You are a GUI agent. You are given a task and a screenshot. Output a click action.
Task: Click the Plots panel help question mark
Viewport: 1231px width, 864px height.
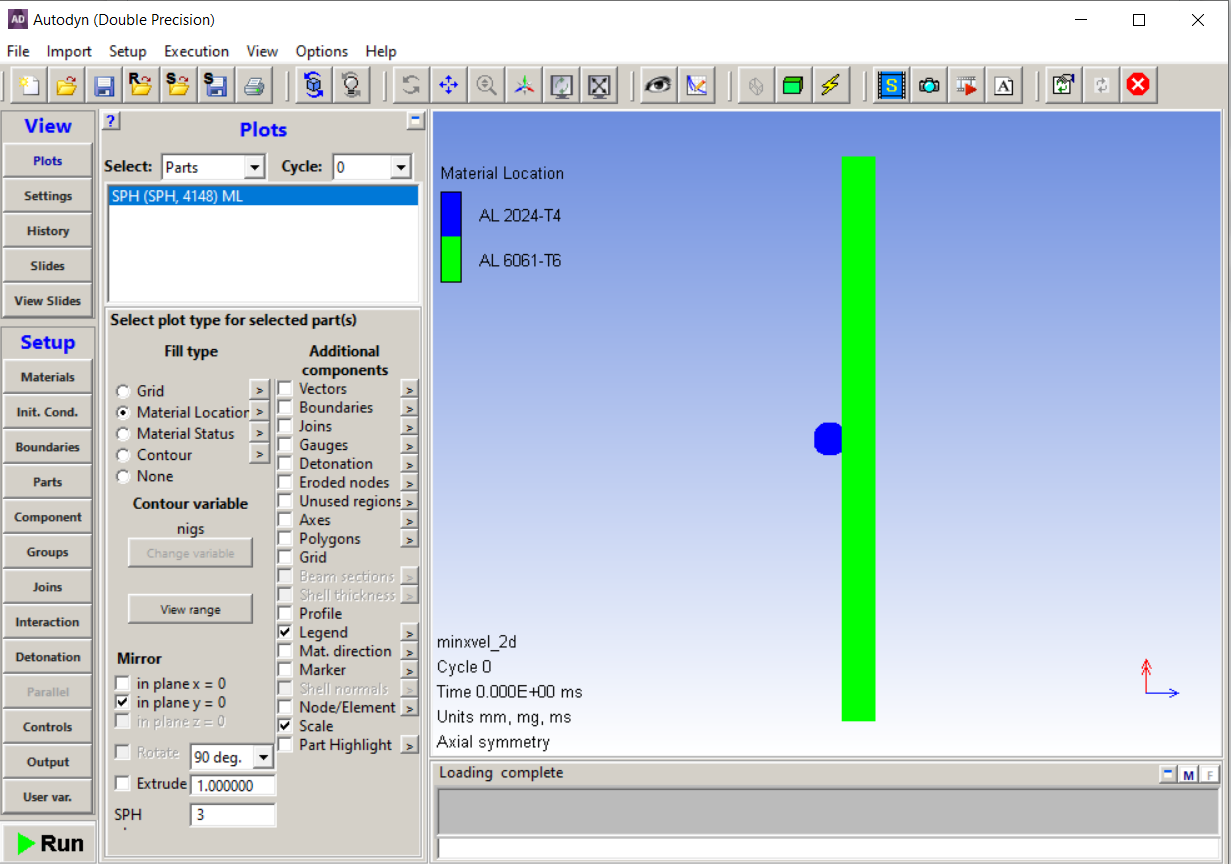tap(112, 121)
